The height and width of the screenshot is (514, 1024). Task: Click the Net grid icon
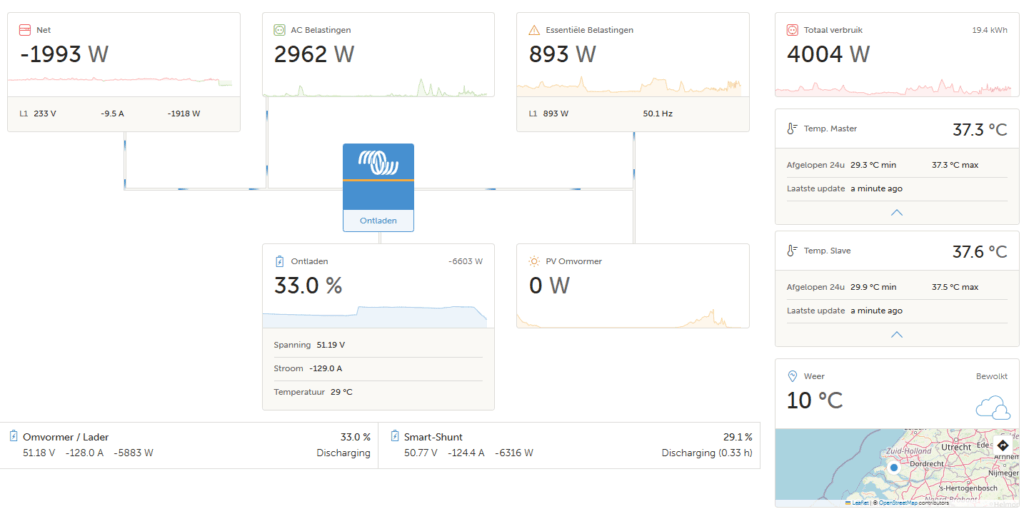(x=25, y=30)
